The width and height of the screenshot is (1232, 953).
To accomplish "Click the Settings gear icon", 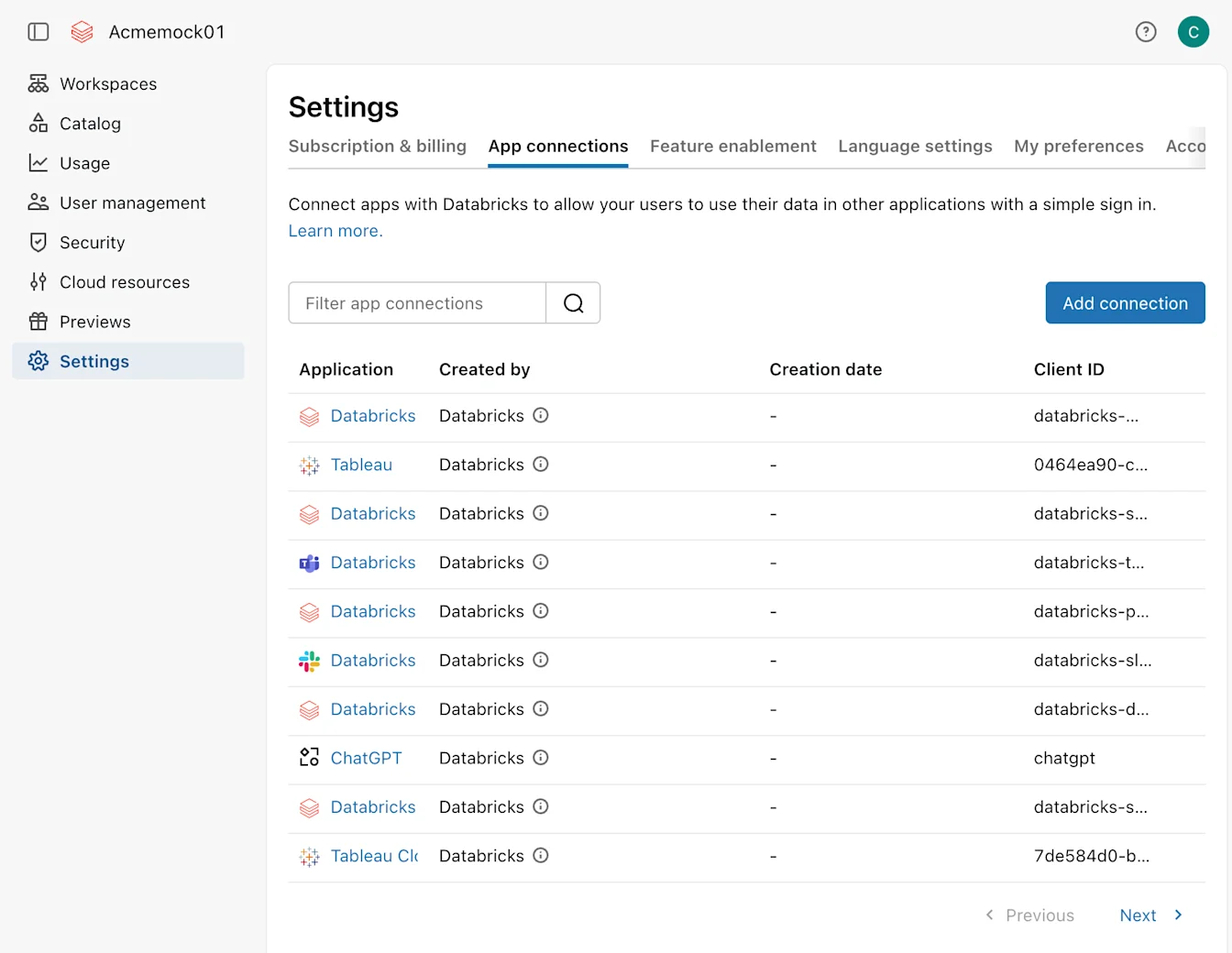I will click(x=38, y=361).
